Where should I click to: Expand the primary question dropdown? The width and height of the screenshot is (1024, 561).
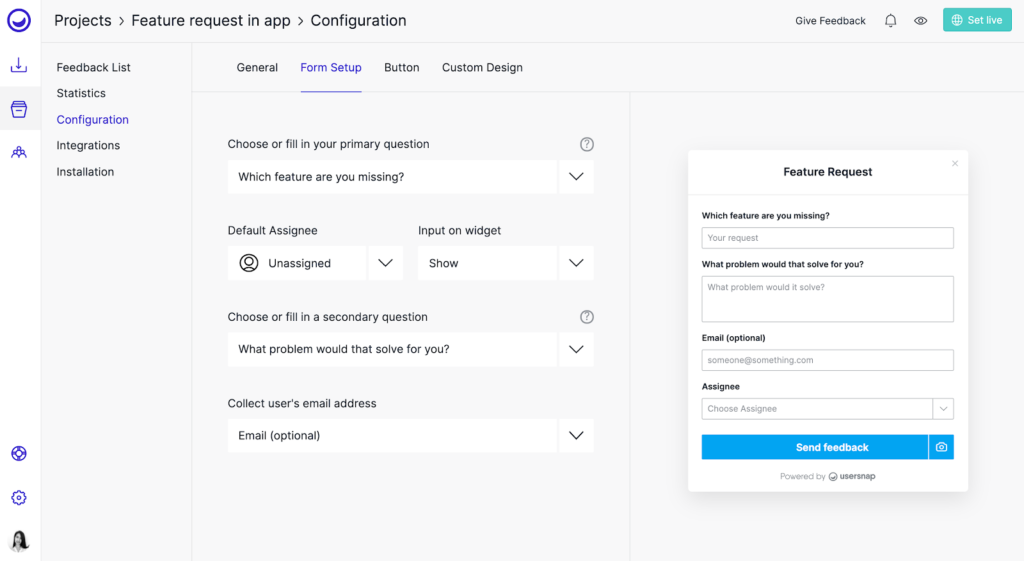576,176
